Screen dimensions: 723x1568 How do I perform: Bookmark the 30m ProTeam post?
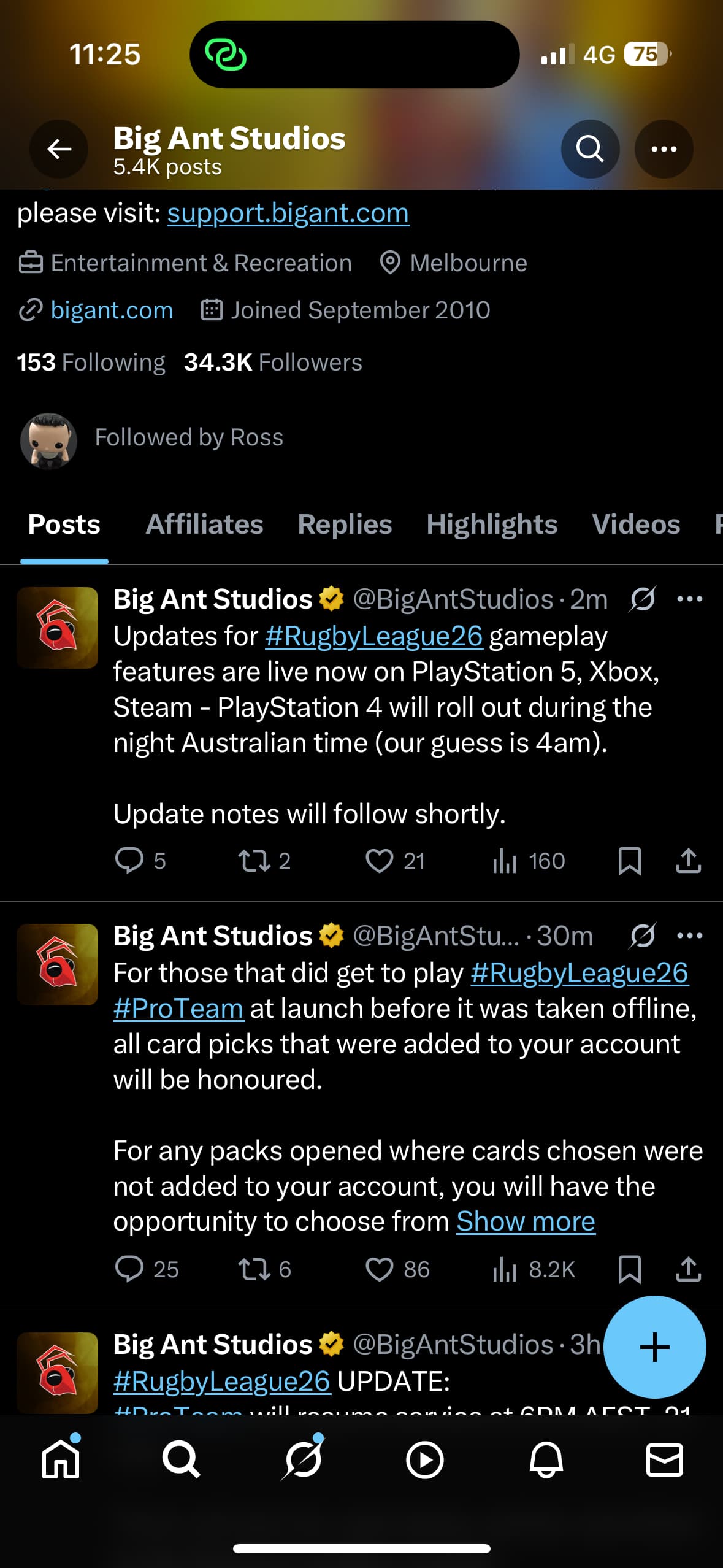(x=629, y=1269)
